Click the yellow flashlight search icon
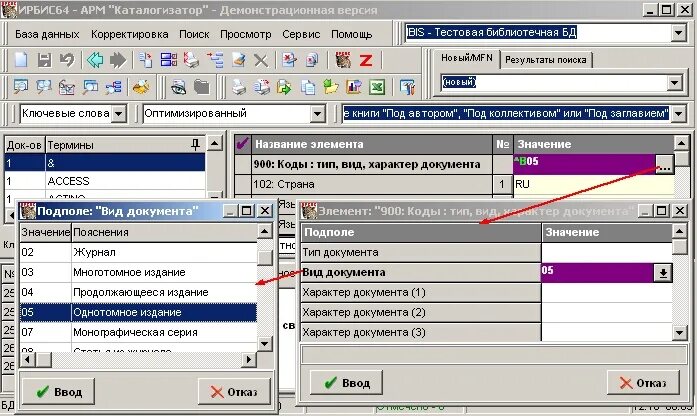The height and width of the screenshot is (416, 697). click(x=141, y=87)
